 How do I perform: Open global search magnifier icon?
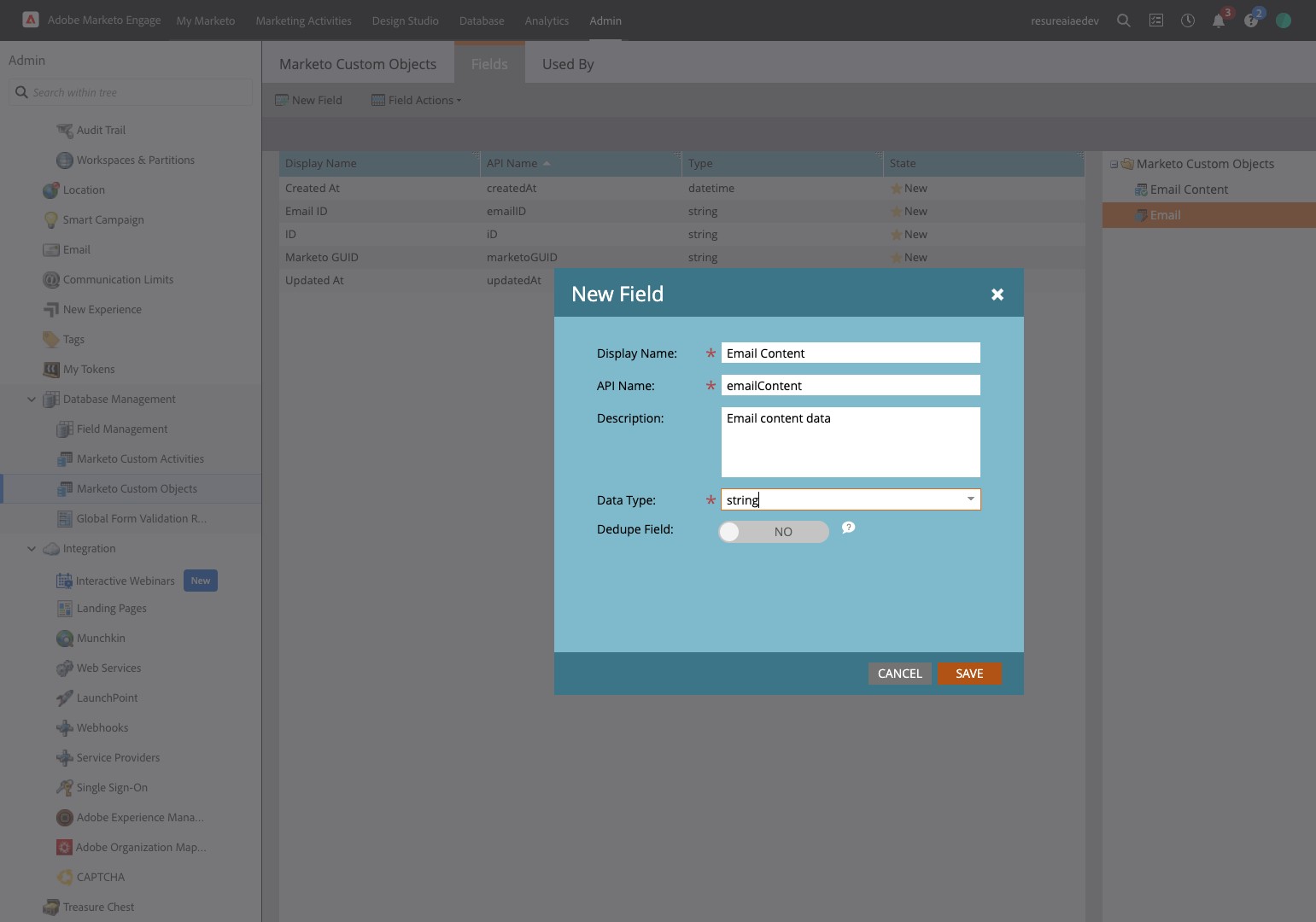point(1124,20)
